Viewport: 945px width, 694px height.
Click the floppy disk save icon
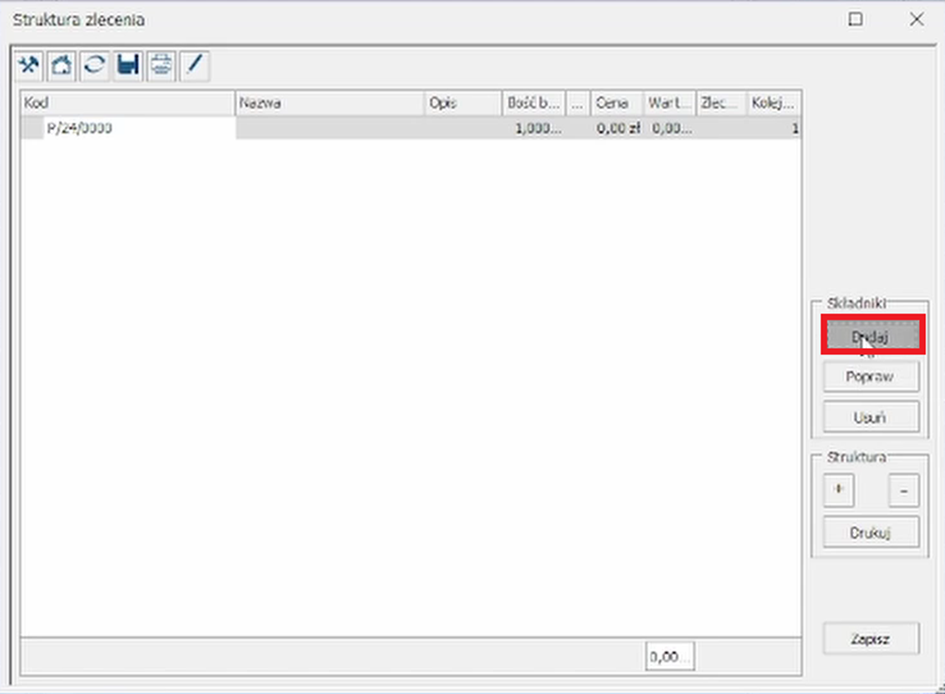[128, 65]
